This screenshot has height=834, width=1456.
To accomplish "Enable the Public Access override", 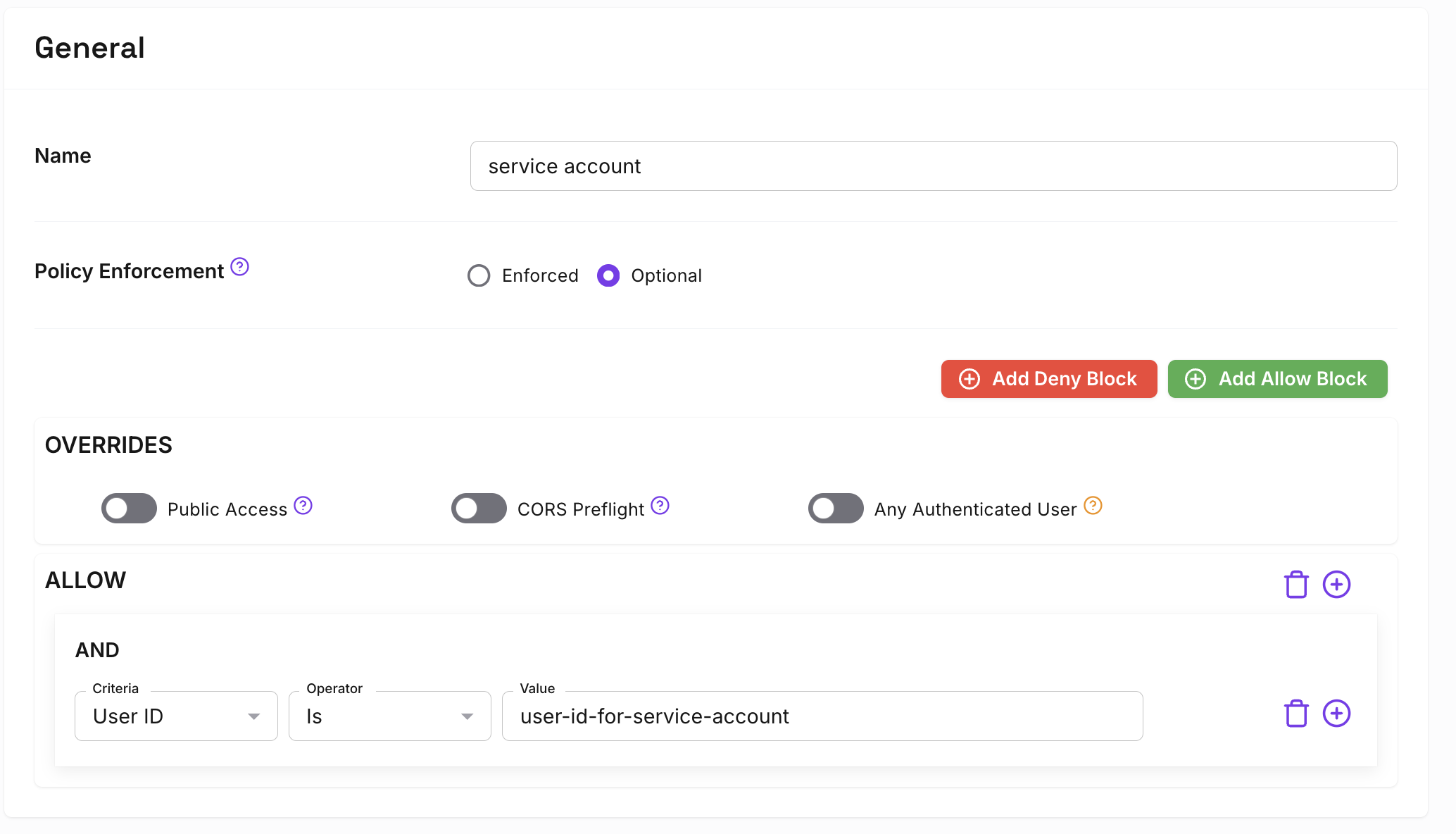I will (x=128, y=508).
